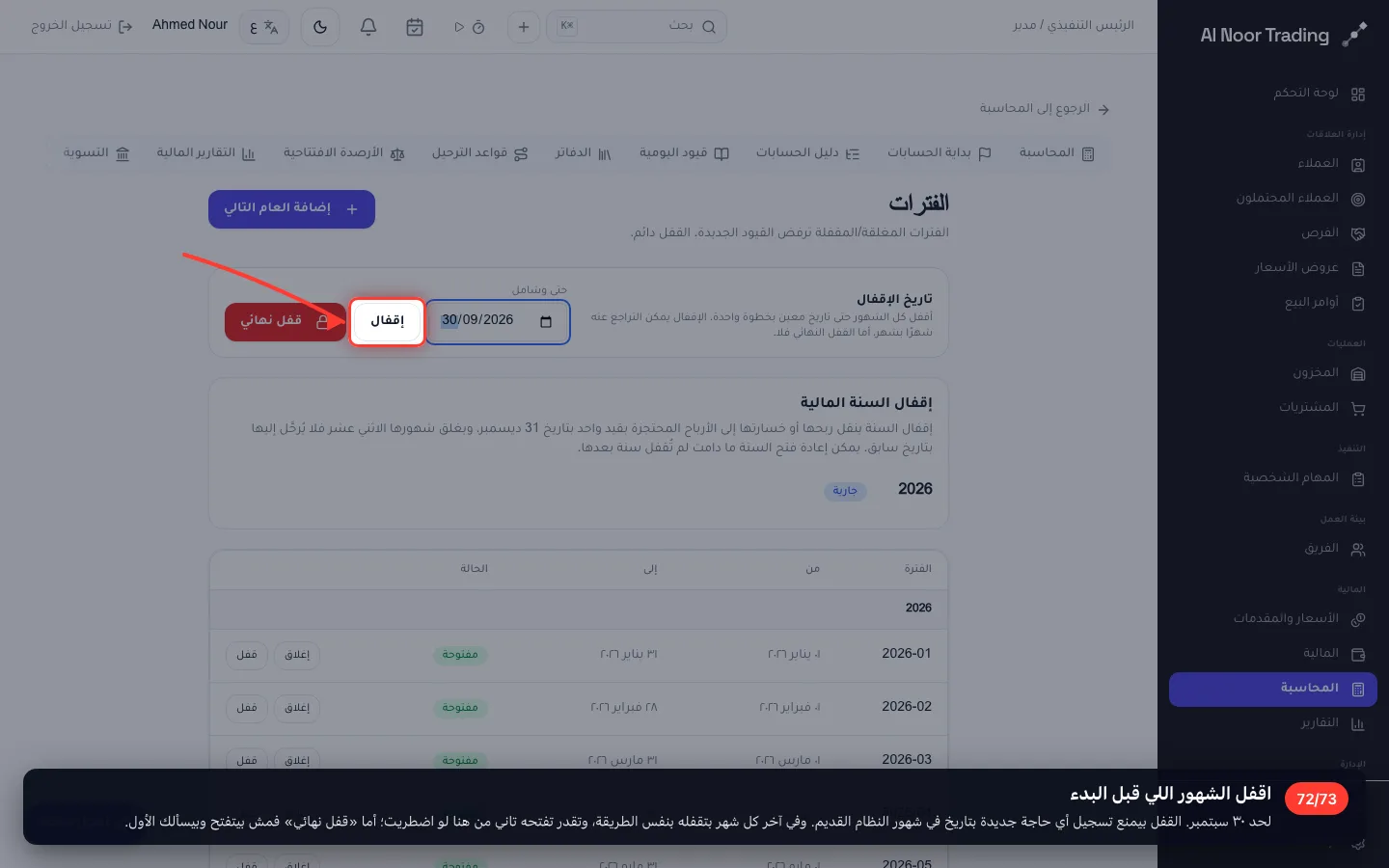Open the الدفاتر ledgers tab
This screenshot has width=1389, height=868.
click(584, 153)
